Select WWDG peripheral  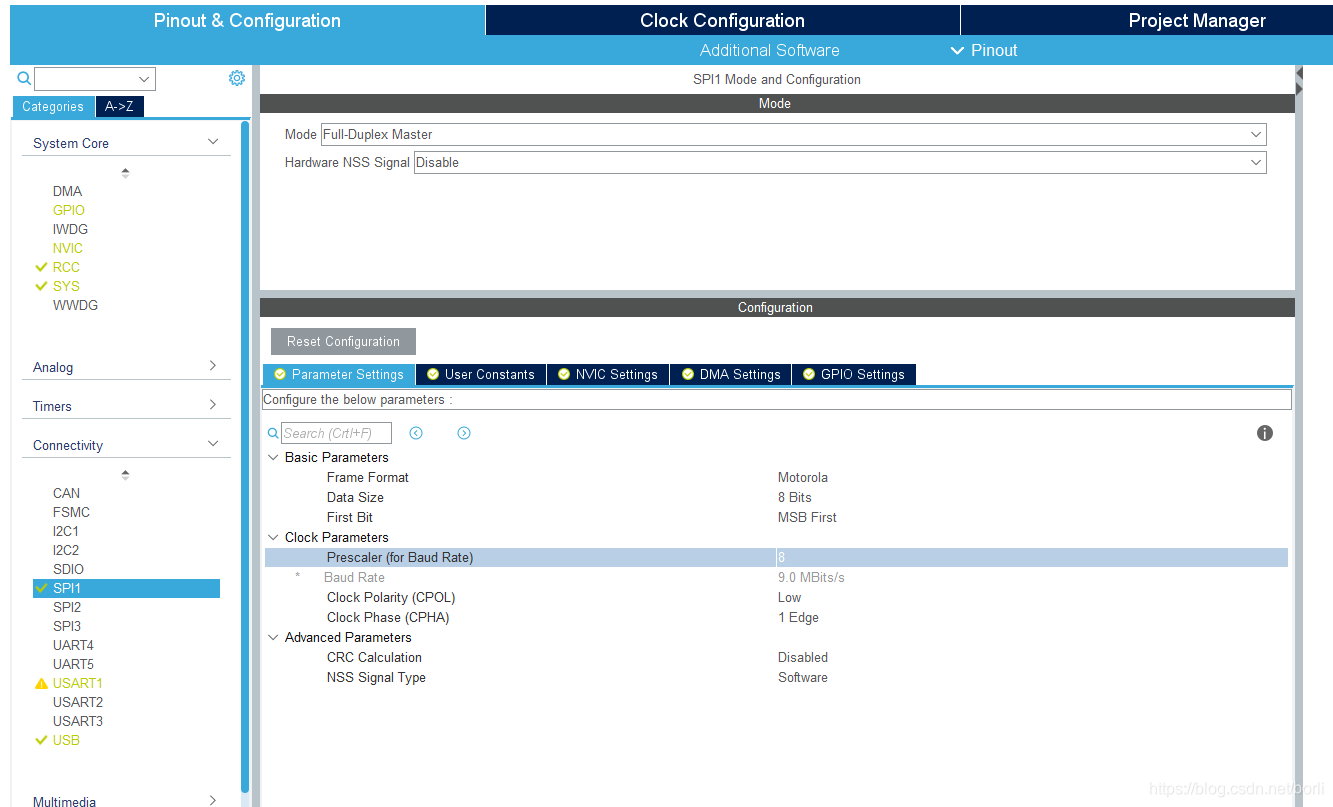click(x=75, y=305)
